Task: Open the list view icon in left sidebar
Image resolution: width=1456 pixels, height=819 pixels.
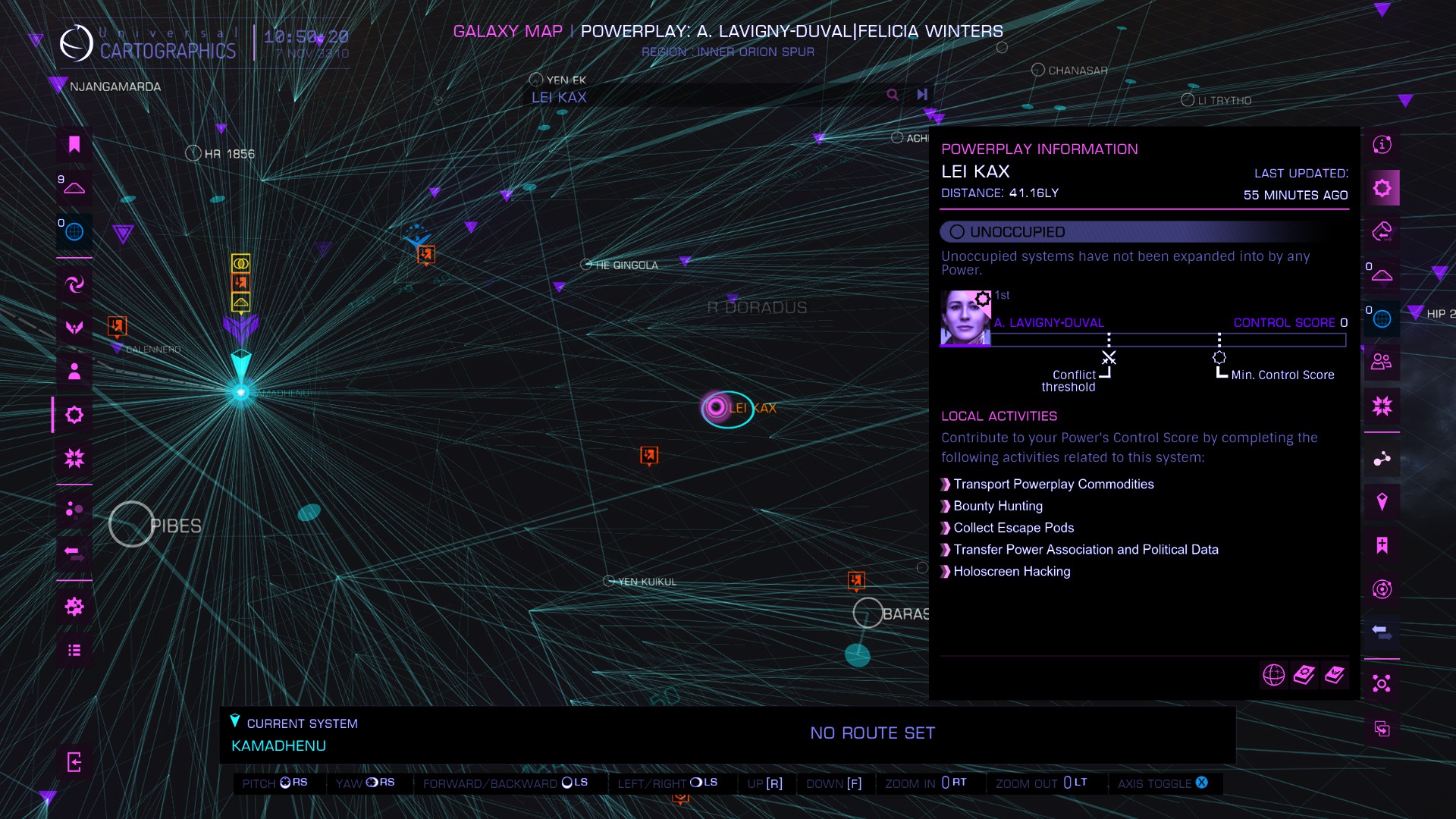Action: pyautogui.click(x=74, y=650)
